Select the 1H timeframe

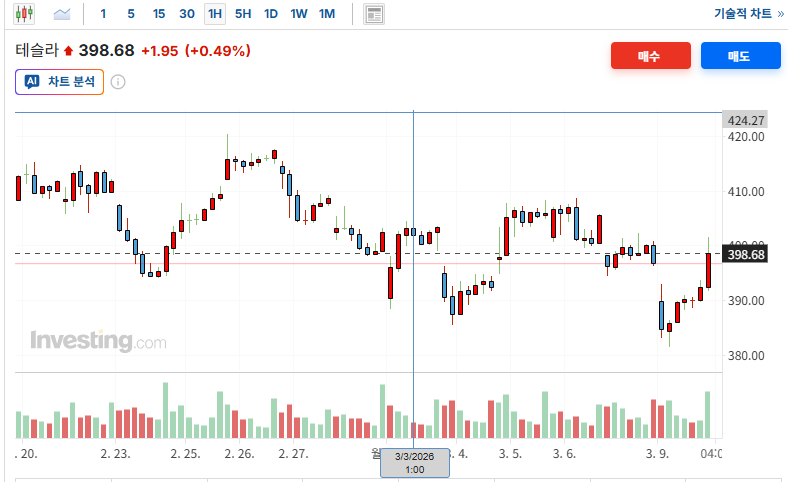pyautogui.click(x=215, y=14)
